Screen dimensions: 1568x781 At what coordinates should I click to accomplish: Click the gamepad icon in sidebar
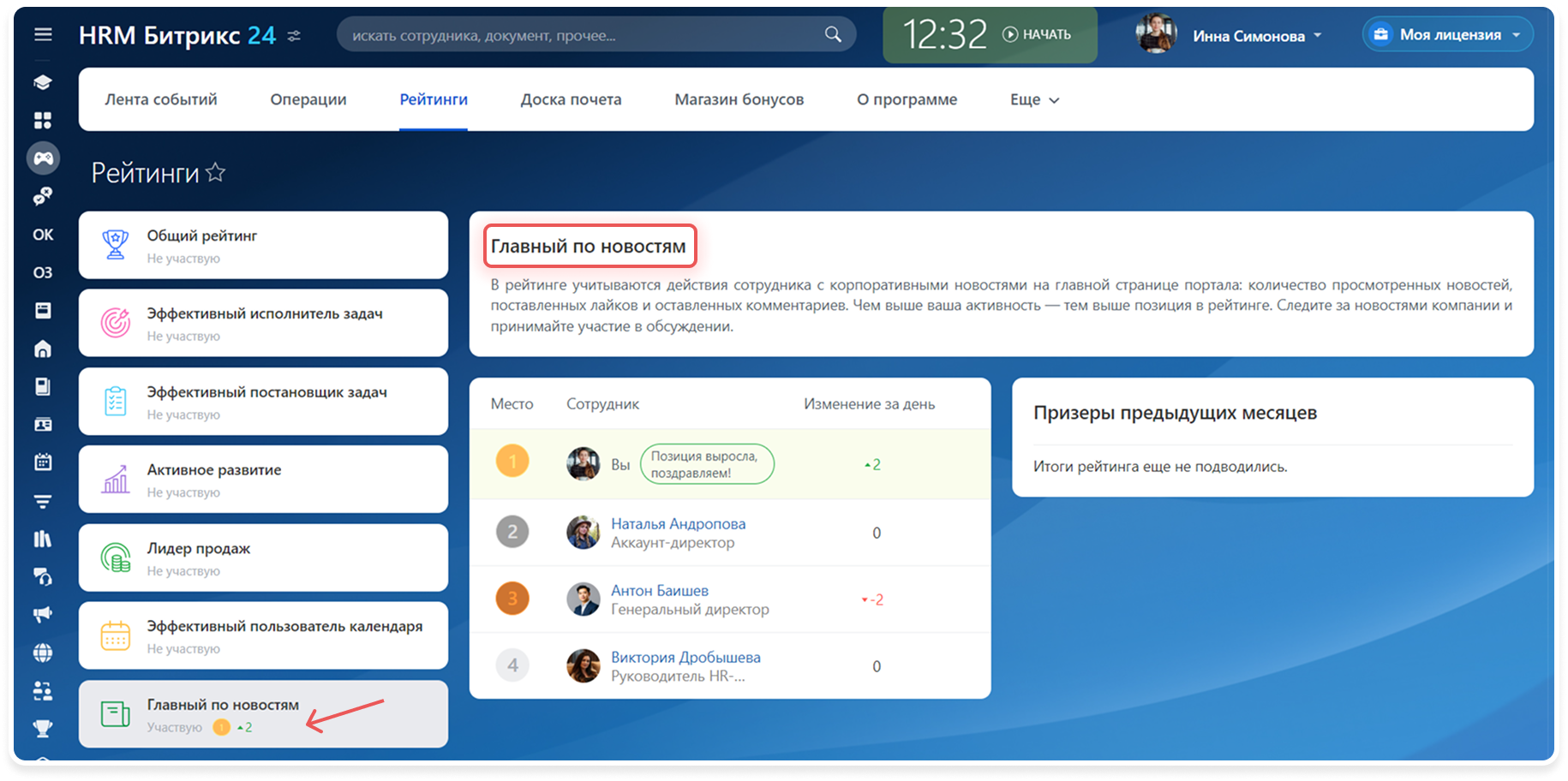43,158
